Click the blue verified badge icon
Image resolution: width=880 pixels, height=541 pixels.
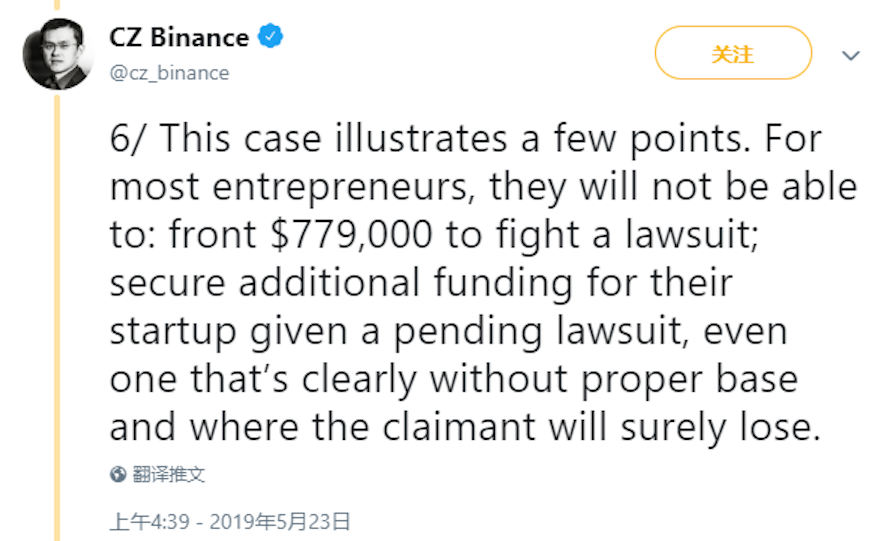click(271, 38)
